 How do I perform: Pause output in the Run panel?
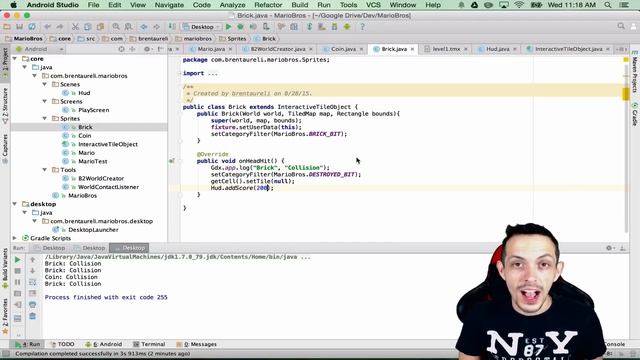pos(18,282)
